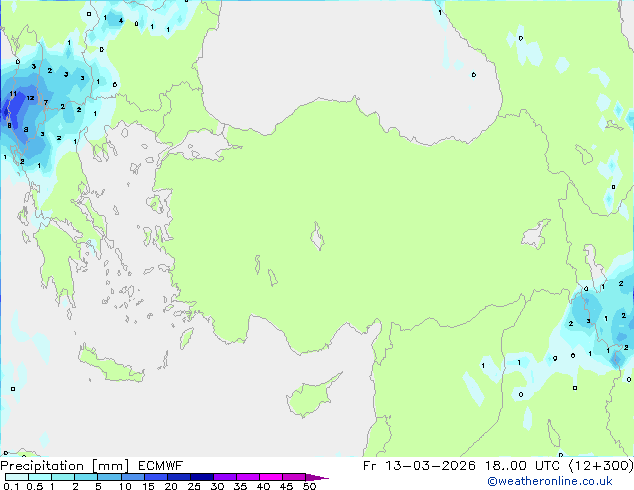The image size is (634, 490).
Task: Click the date 'Fr 13-03-2026'
Action: pyautogui.click(x=419, y=466)
